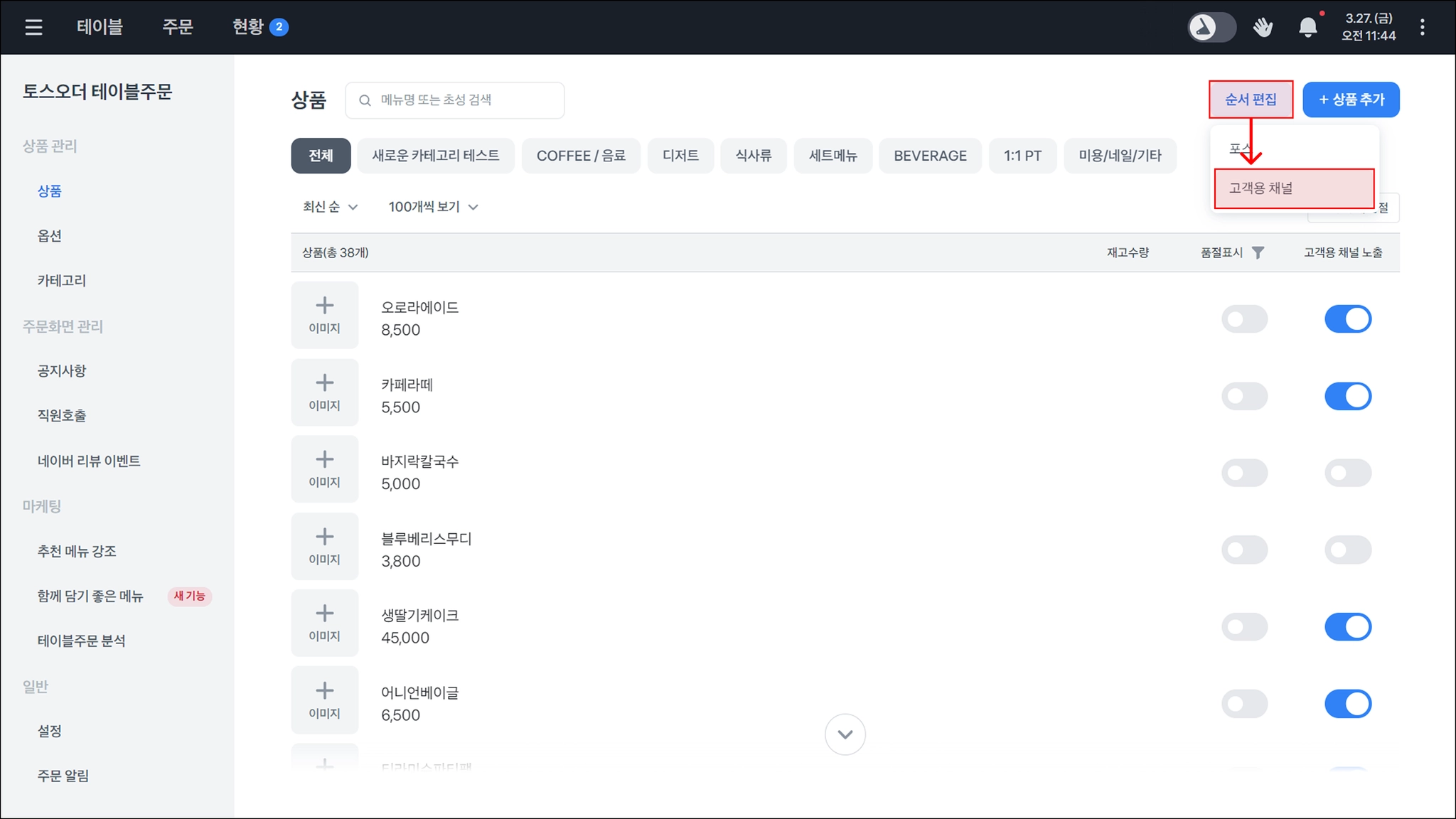Click the staff call hand icon
This screenshot has height=819, width=1456.
(1263, 28)
